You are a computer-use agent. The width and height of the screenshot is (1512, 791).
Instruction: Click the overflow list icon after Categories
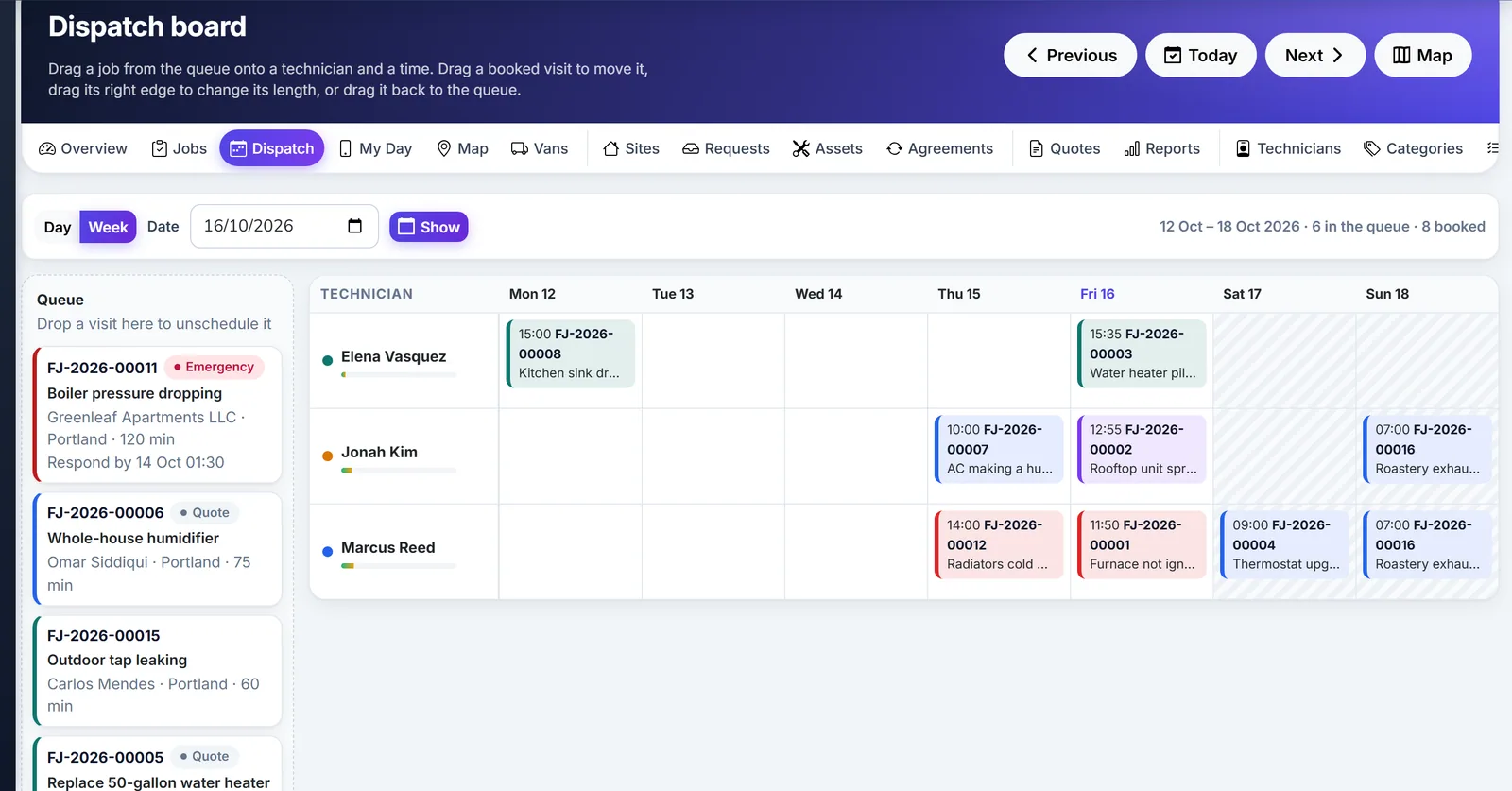[1492, 148]
